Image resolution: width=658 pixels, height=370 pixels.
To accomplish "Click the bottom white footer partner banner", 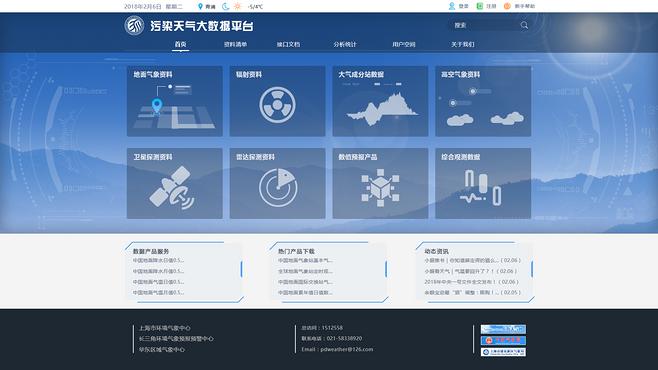I will (x=503, y=352).
